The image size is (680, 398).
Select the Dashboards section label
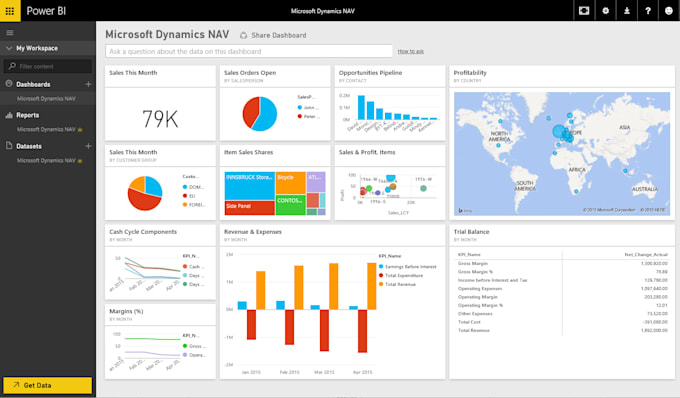pyautogui.click(x=33, y=84)
